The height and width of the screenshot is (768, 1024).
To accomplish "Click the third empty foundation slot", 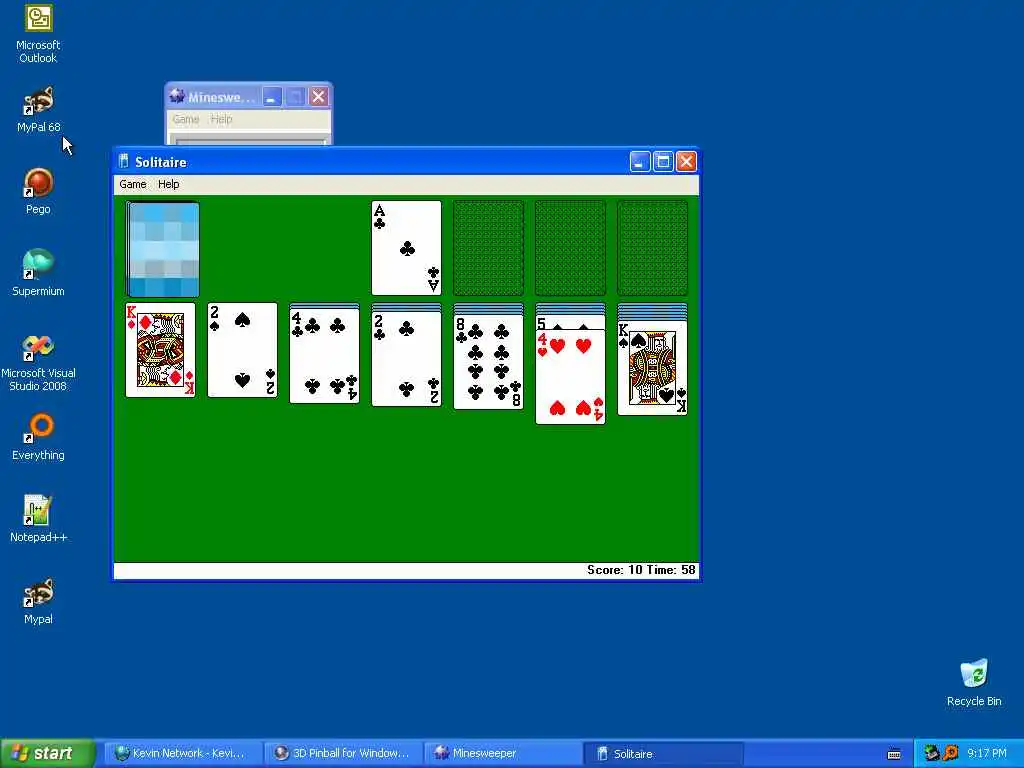I will pyautogui.click(x=570, y=248).
